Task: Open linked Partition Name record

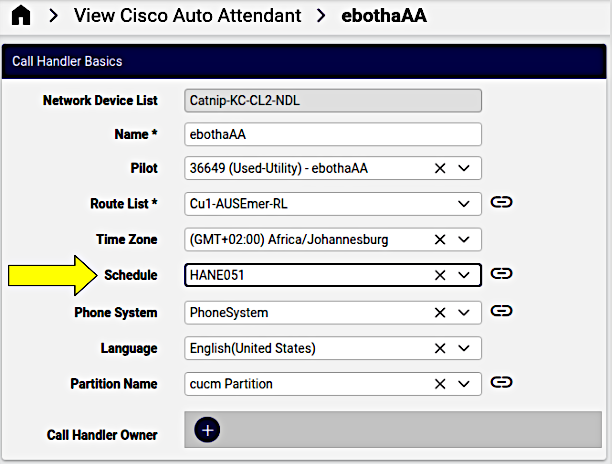Action: coord(501,382)
